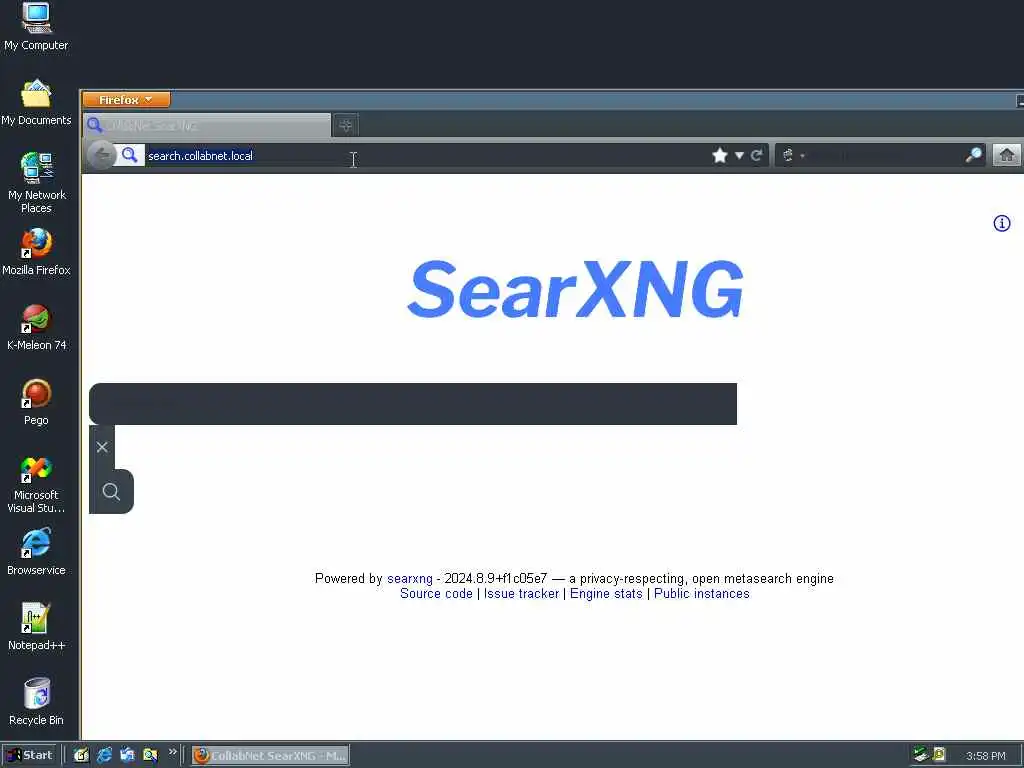
Task: Open the Start menu button
Action: [30, 755]
